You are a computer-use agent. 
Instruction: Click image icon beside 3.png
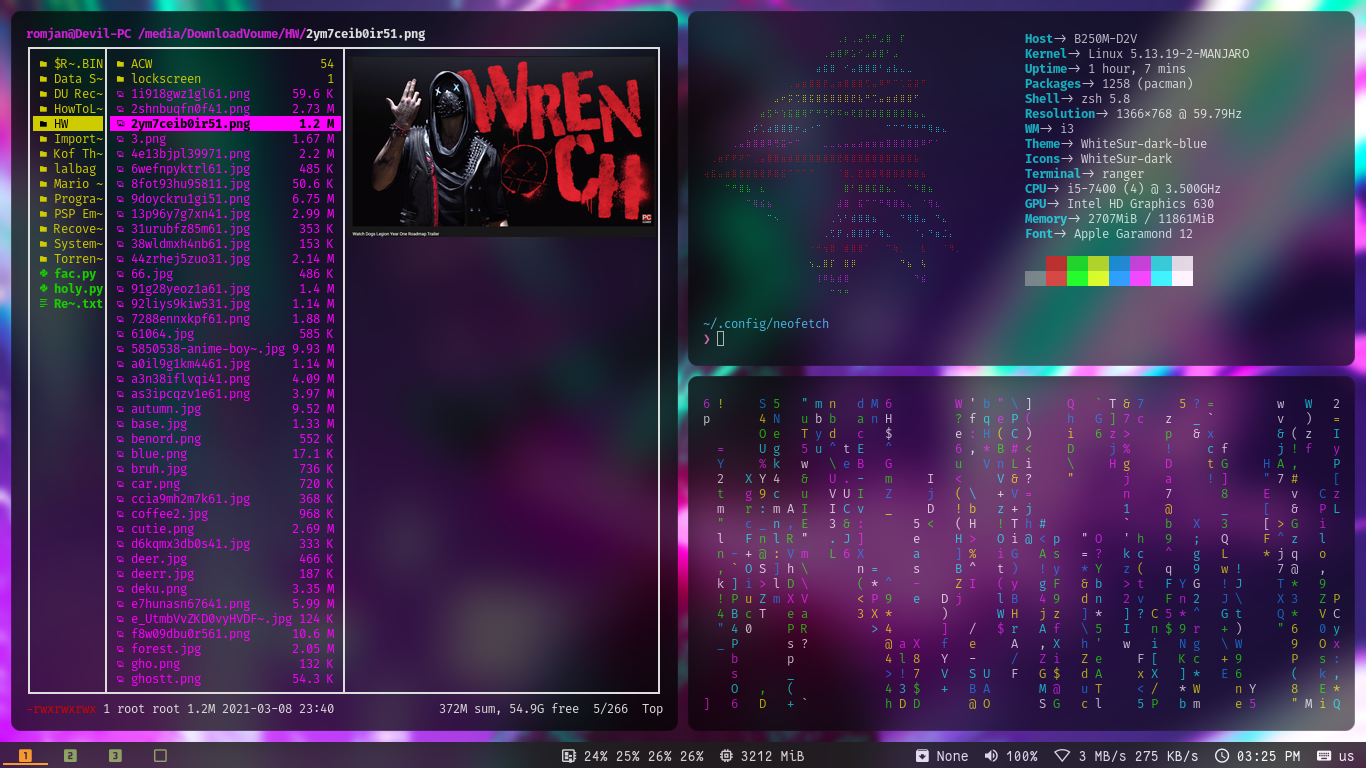tap(120, 139)
